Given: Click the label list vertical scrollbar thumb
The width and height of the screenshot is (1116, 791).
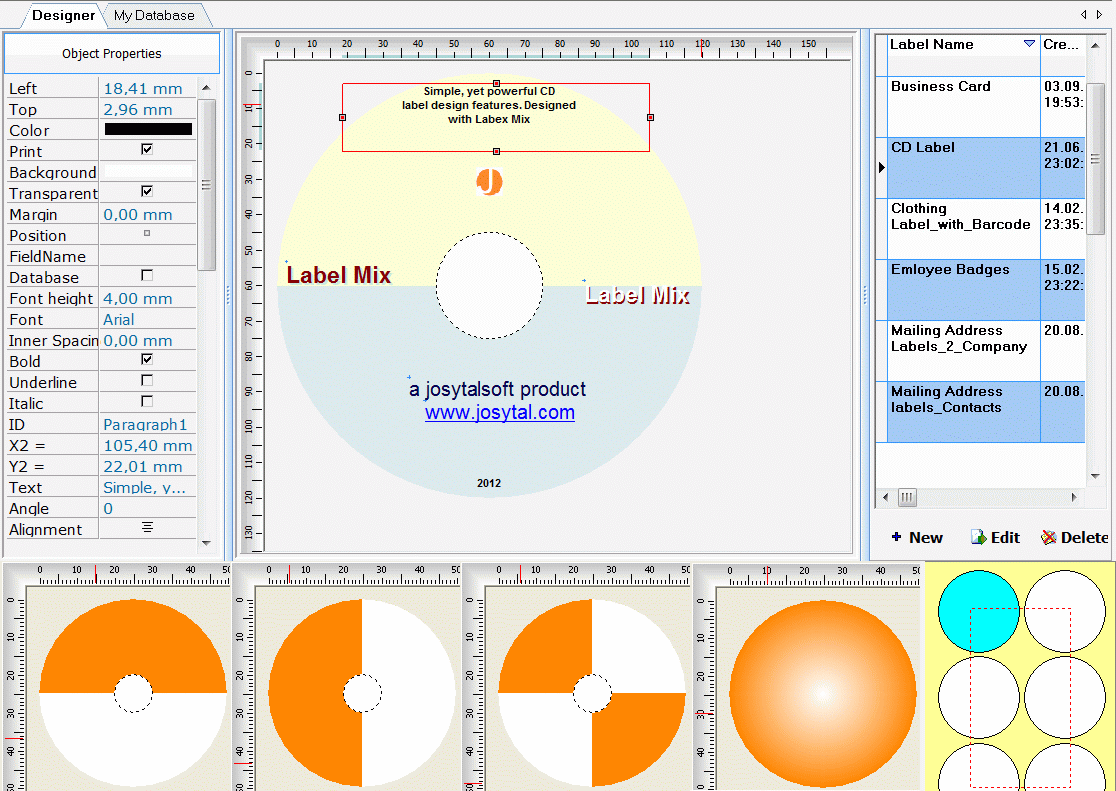Looking at the screenshot, I should (x=1095, y=160).
